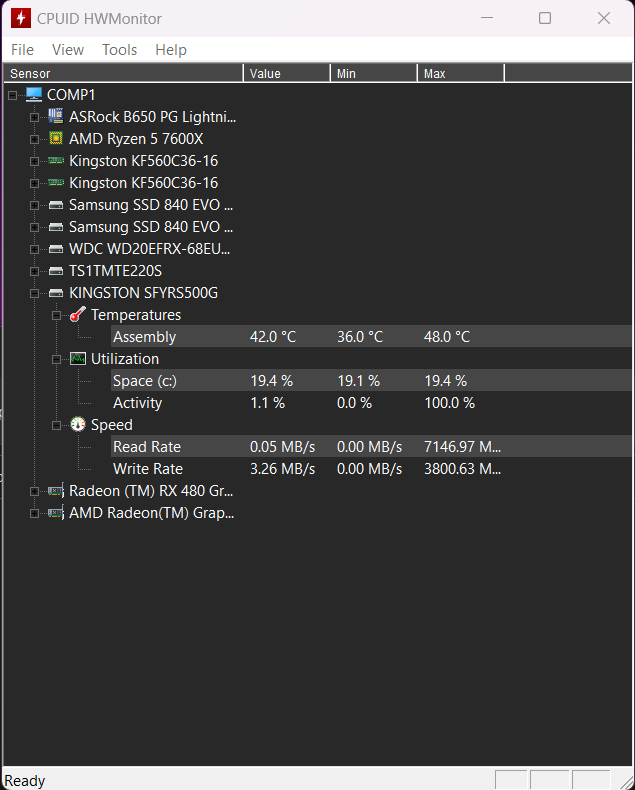
Task: Expand the second Kingston KF560C36-16 node
Action: click(34, 183)
